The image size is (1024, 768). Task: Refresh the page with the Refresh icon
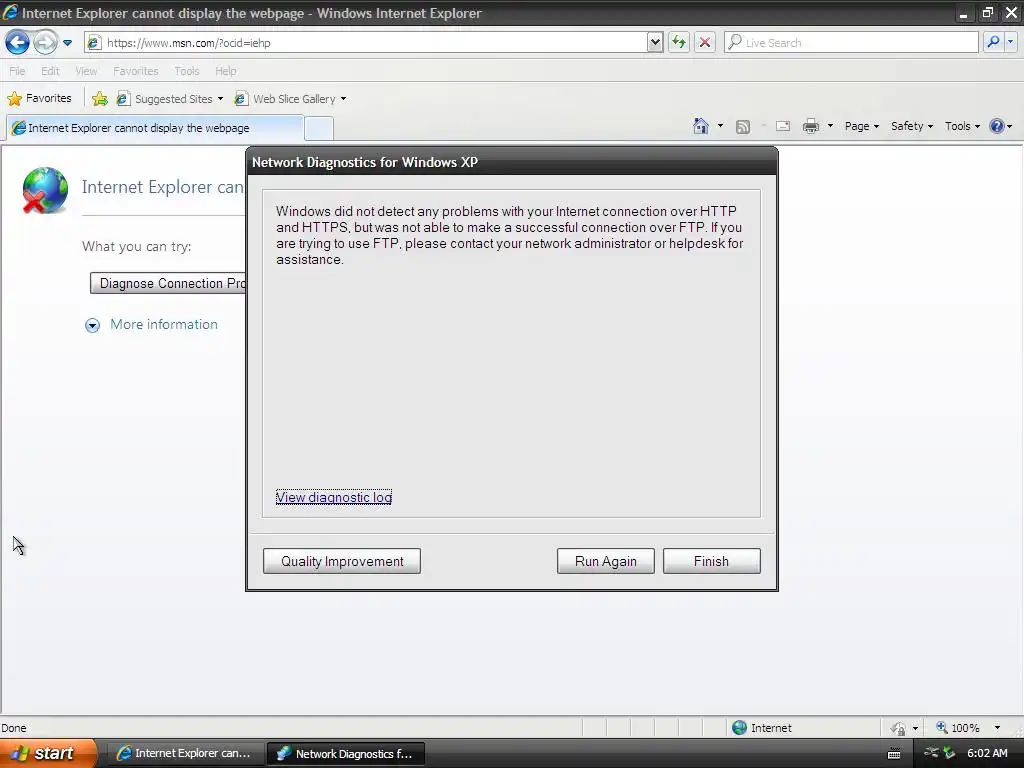[x=679, y=43]
